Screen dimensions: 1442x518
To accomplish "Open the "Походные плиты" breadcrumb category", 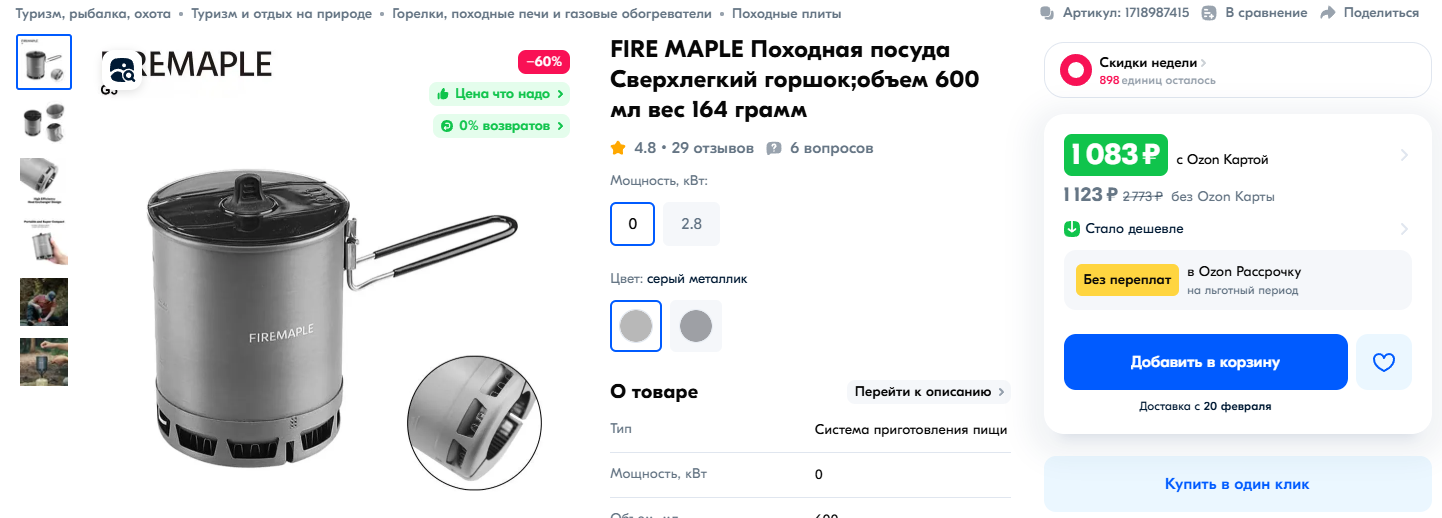I will 786,14.
